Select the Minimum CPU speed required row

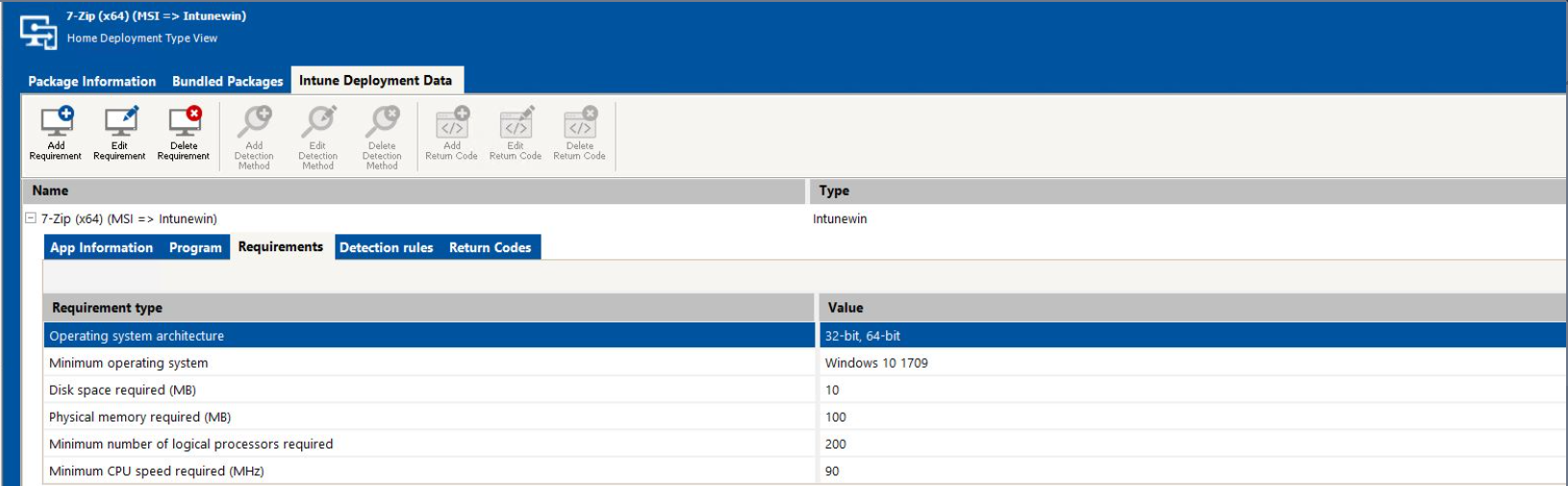pyautogui.click(x=157, y=471)
